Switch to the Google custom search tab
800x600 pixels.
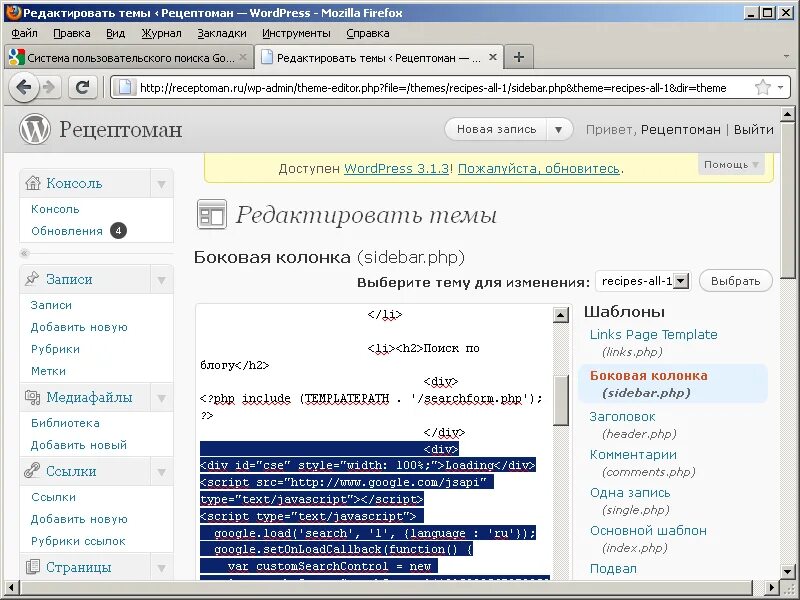point(128,57)
